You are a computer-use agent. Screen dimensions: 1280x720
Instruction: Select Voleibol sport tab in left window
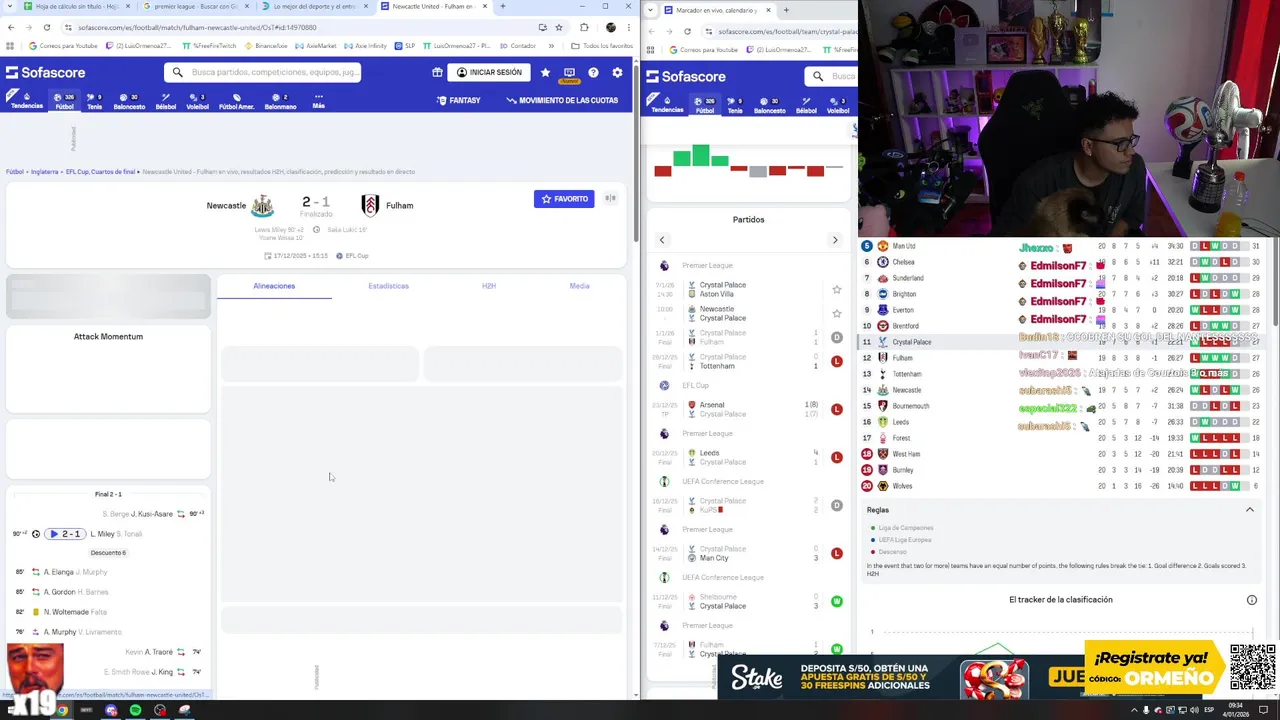coord(198,101)
